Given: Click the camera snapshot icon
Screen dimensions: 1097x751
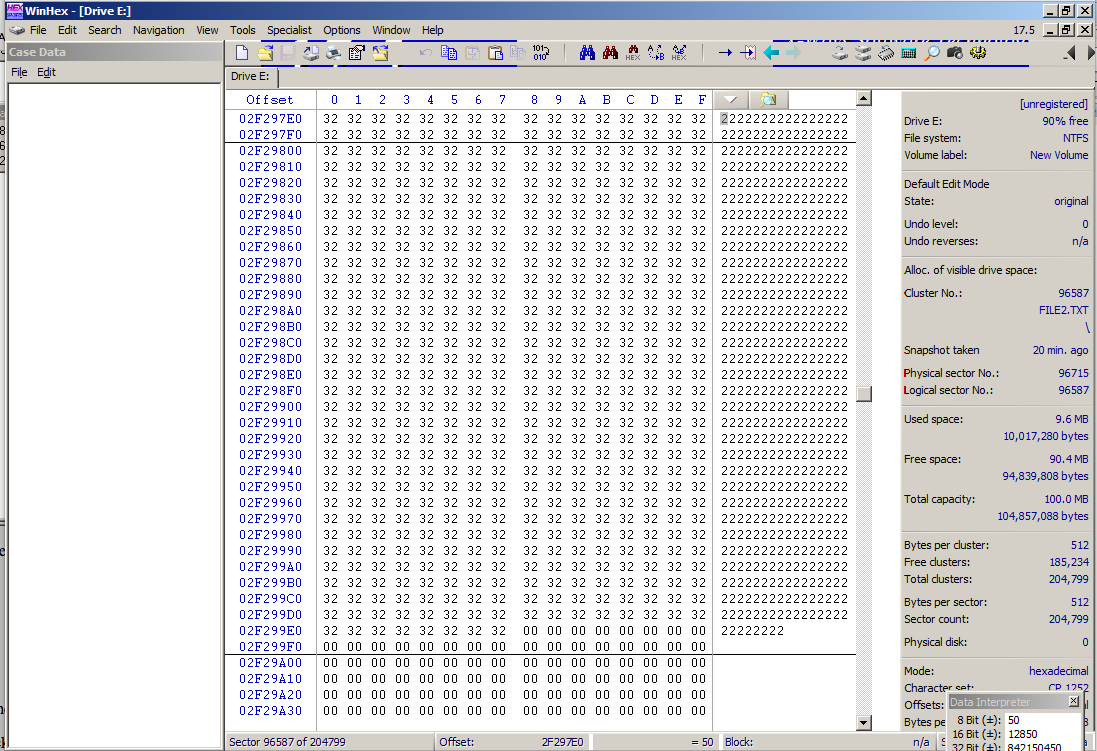Looking at the screenshot, I should click(x=954, y=53).
